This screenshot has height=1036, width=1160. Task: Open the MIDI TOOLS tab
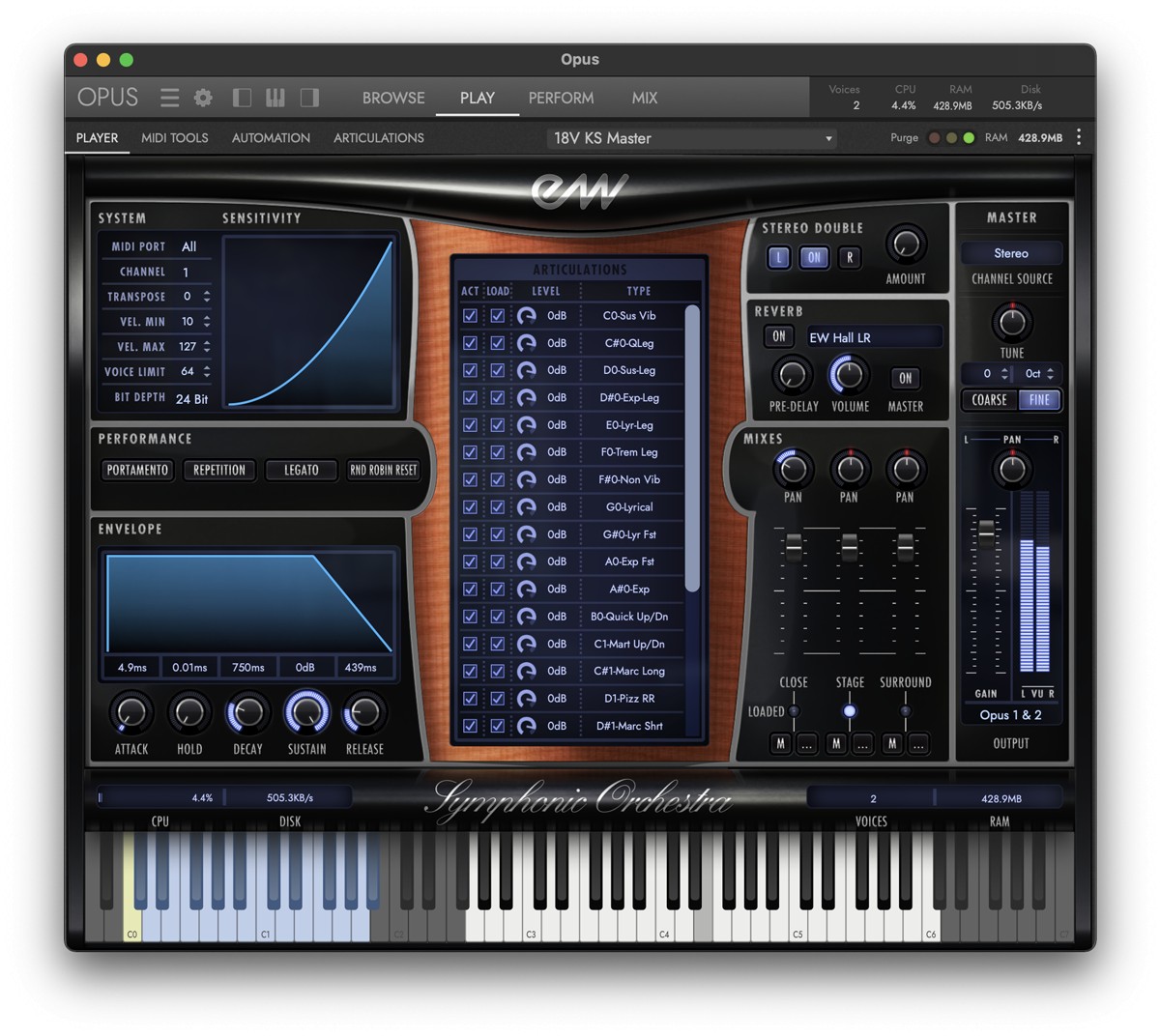(x=175, y=137)
